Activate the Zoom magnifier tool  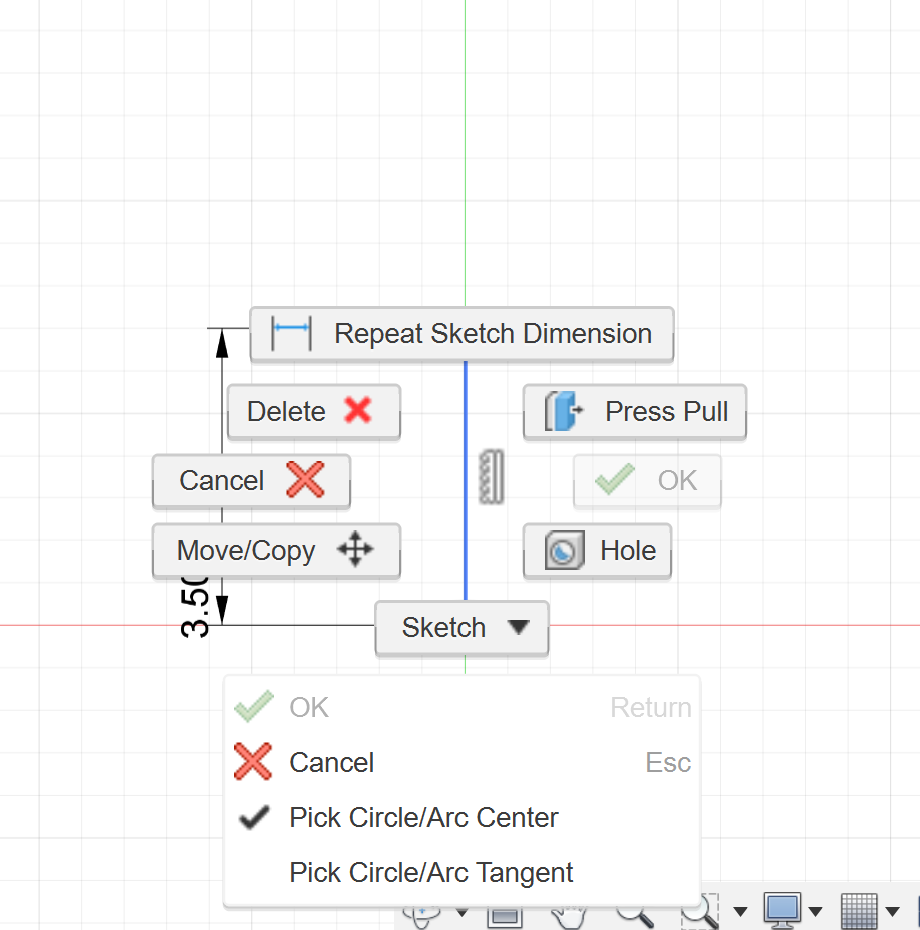point(631,915)
